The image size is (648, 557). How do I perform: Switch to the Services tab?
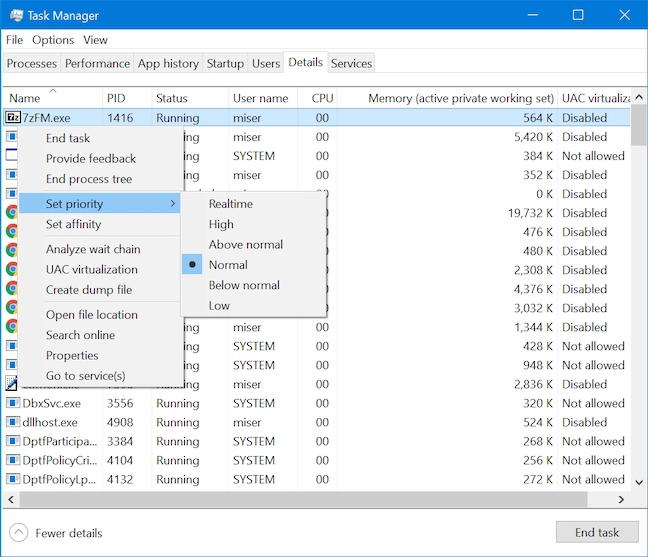click(351, 63)
